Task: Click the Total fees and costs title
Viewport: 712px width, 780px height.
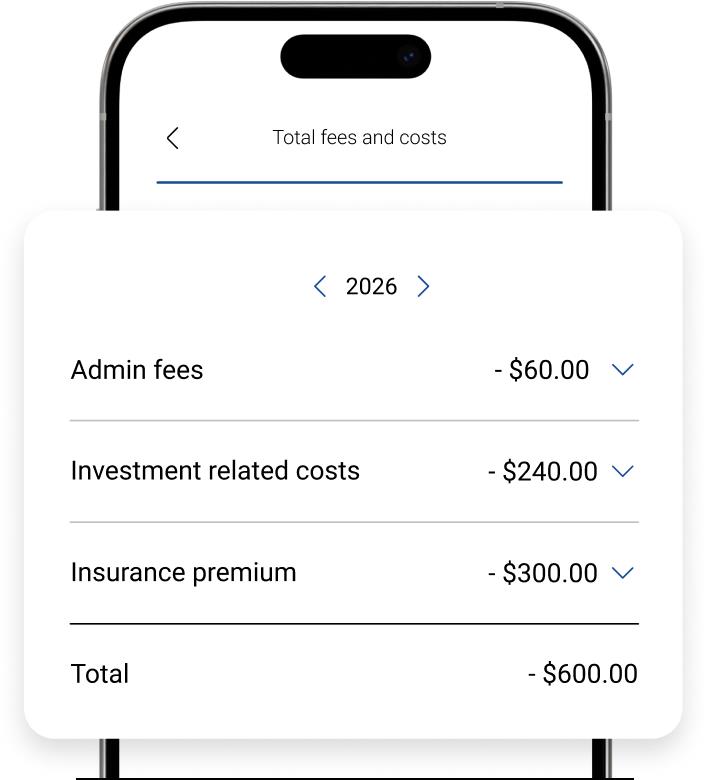Action: click(359, 138)
